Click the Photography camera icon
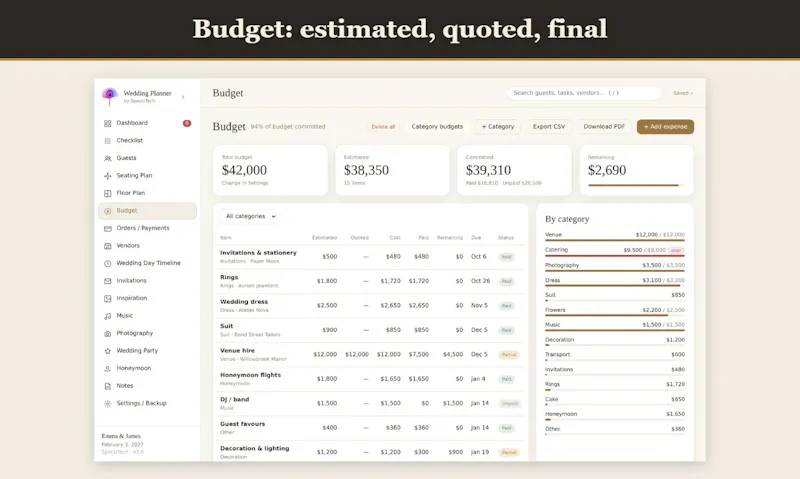Viewport: 800px width, 479px height. (108, 334)
